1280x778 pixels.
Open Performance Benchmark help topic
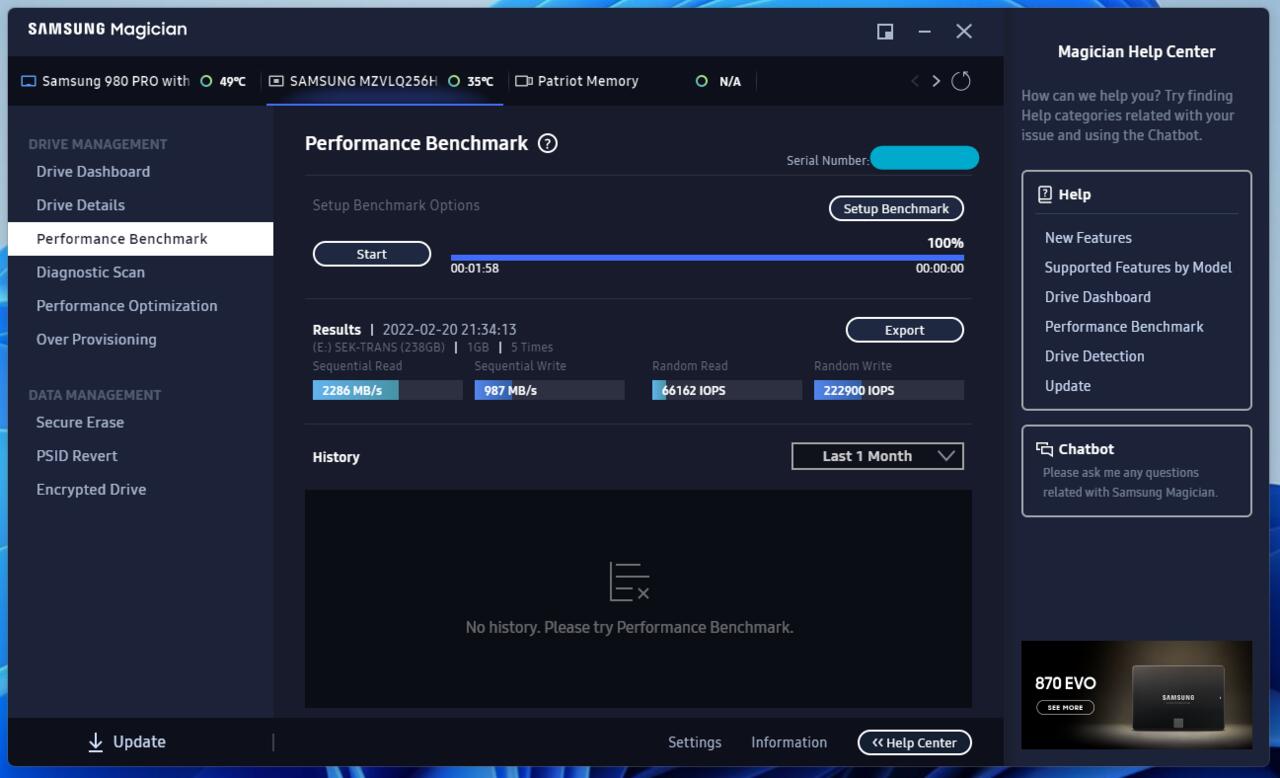[x=1124, y=326]
